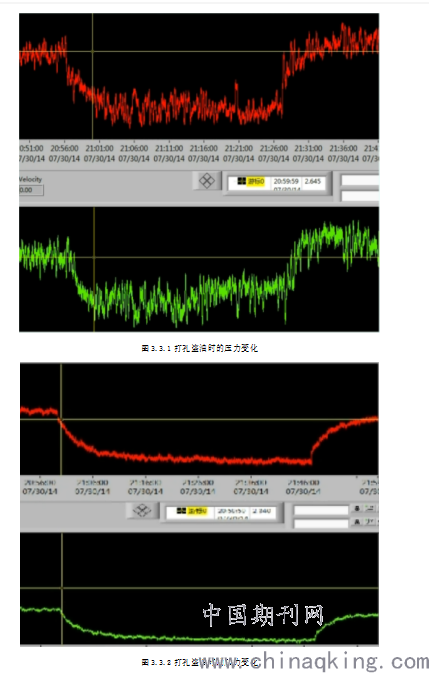Click the autoscale icon beside bottom lock
This screenshot has height=673, width=429.
point(369,521)
